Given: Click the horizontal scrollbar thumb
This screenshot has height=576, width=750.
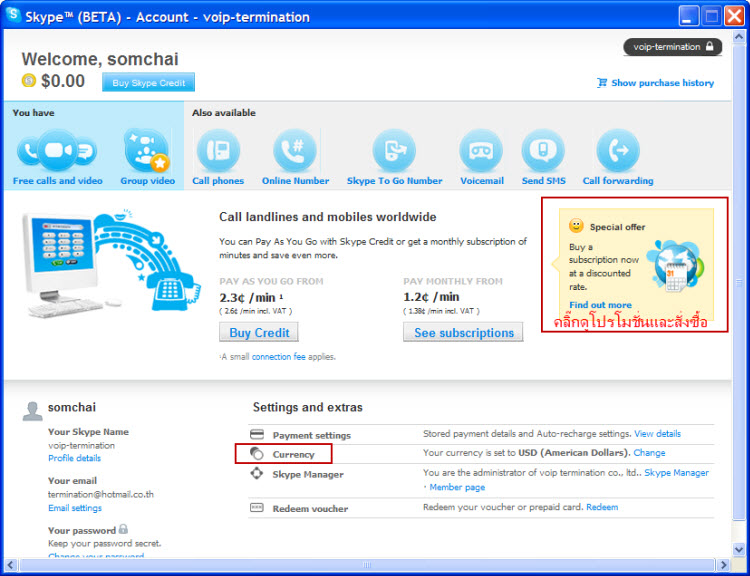Looking at the screenshot, I should pos(367,565).
